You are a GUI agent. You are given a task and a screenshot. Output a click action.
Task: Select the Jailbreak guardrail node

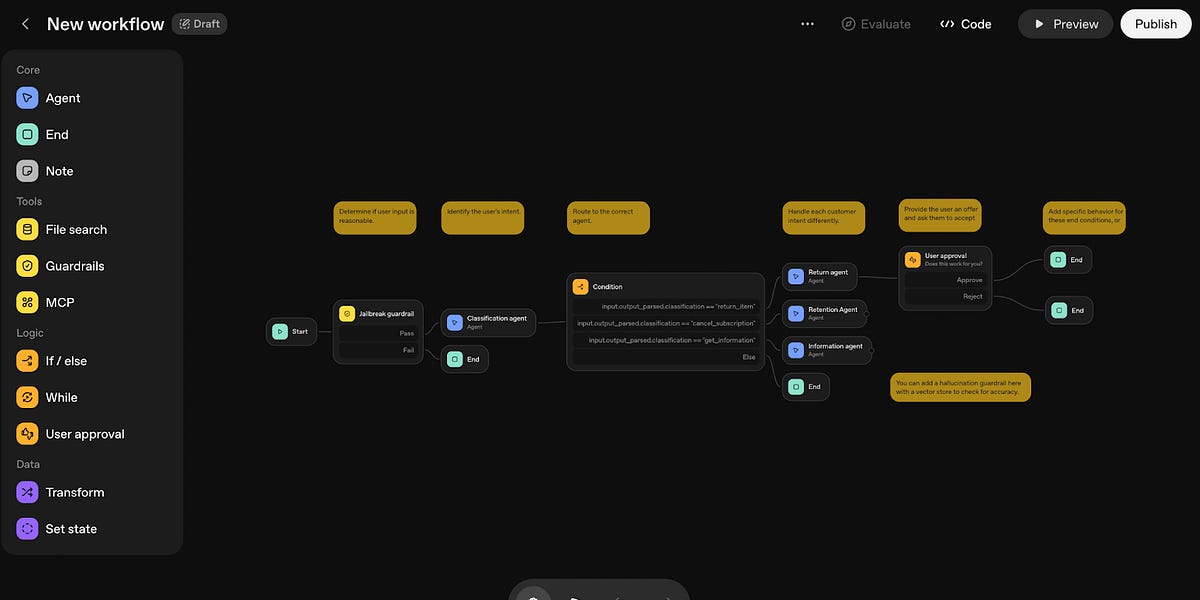pos(385,314)
